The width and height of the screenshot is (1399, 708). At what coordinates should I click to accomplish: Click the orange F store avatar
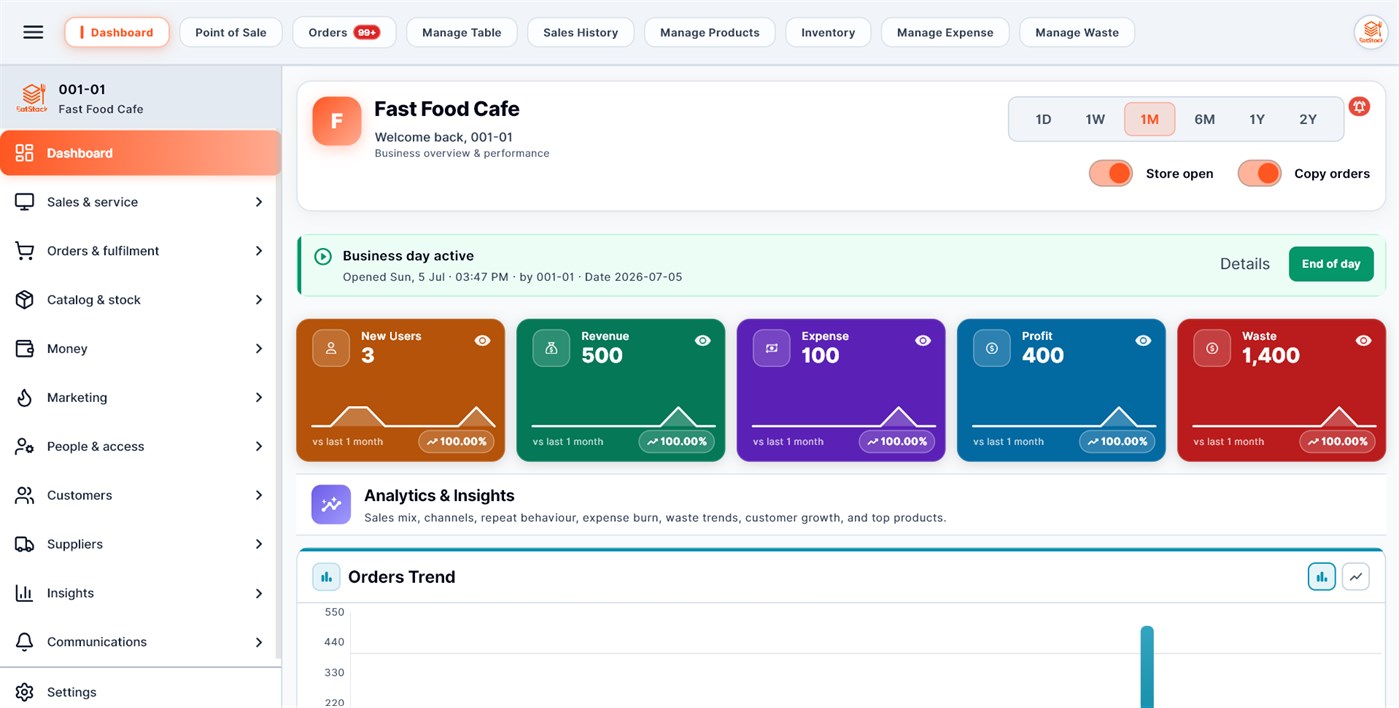[337, 121]
